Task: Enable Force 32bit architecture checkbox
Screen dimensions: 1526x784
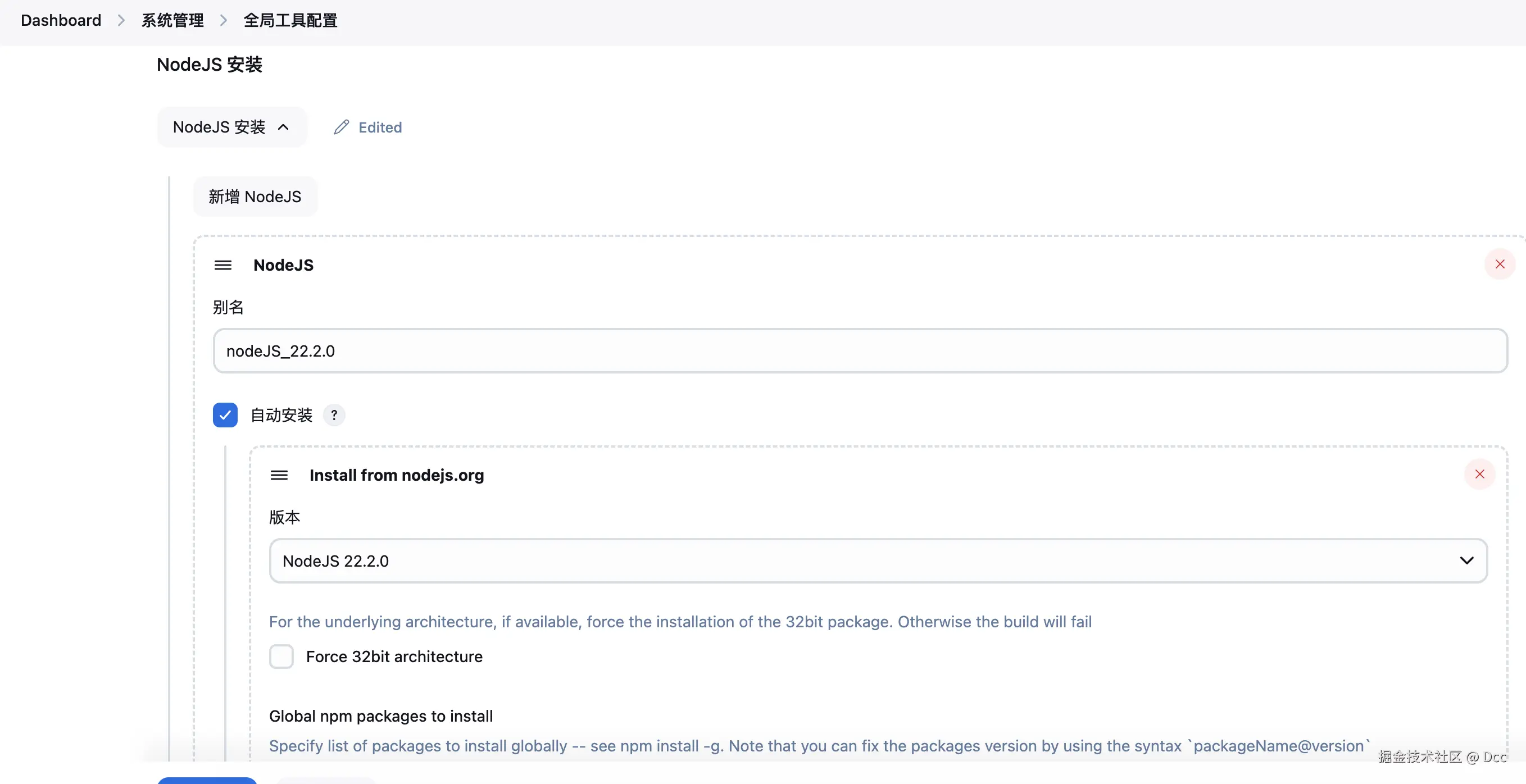Action: point(281,657)
